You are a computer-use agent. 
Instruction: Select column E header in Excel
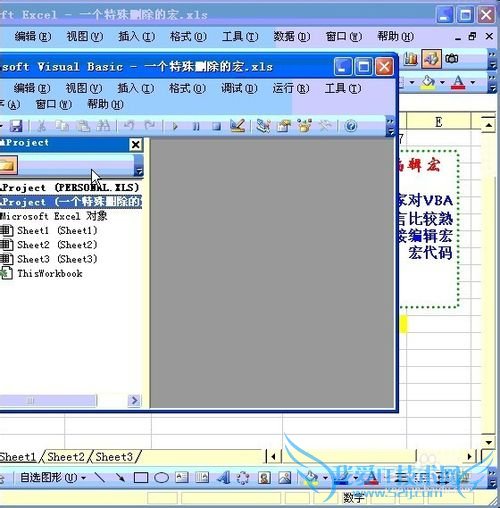point(439,122)
